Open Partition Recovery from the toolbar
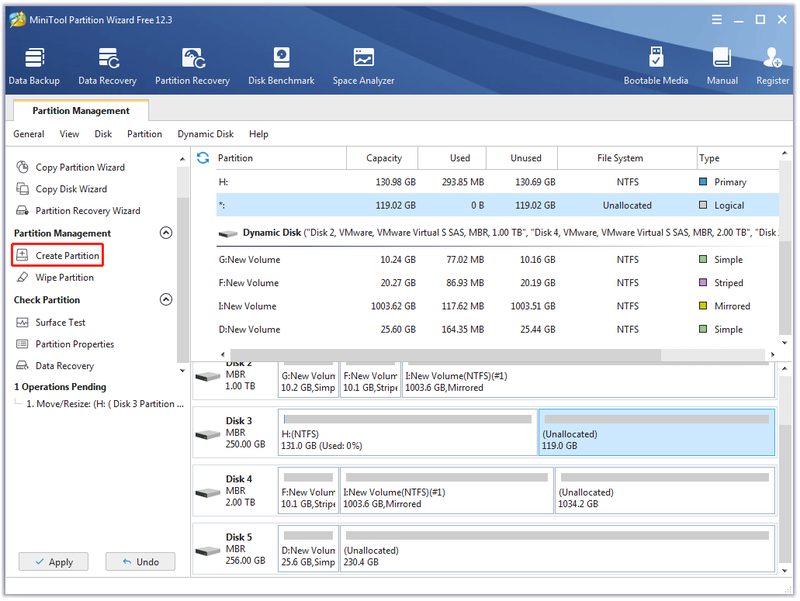 (x=192, y=66)
